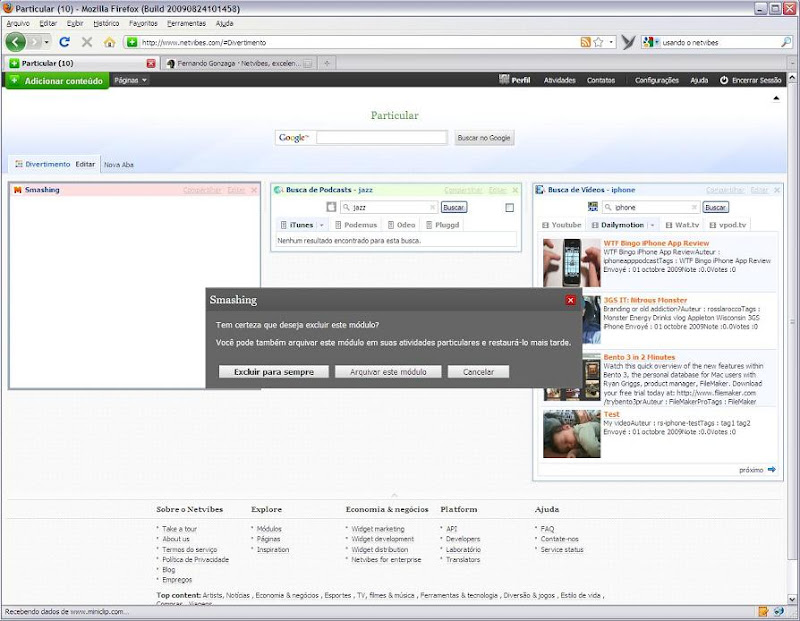
Task: Click the Editar link next to Divertimento tab
Action: 85,164
